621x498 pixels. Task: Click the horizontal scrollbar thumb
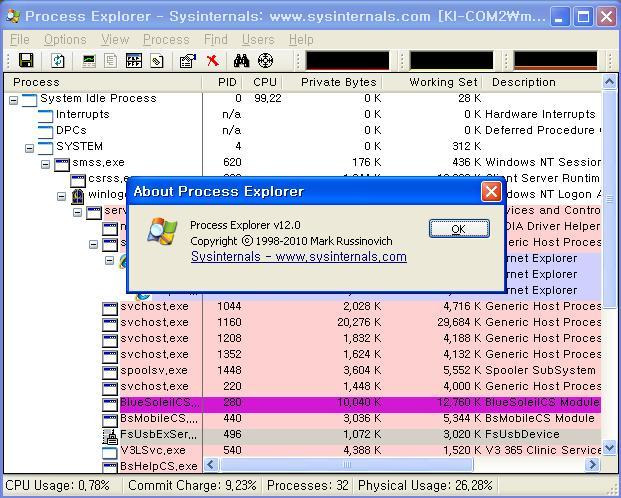click(346, 464)
